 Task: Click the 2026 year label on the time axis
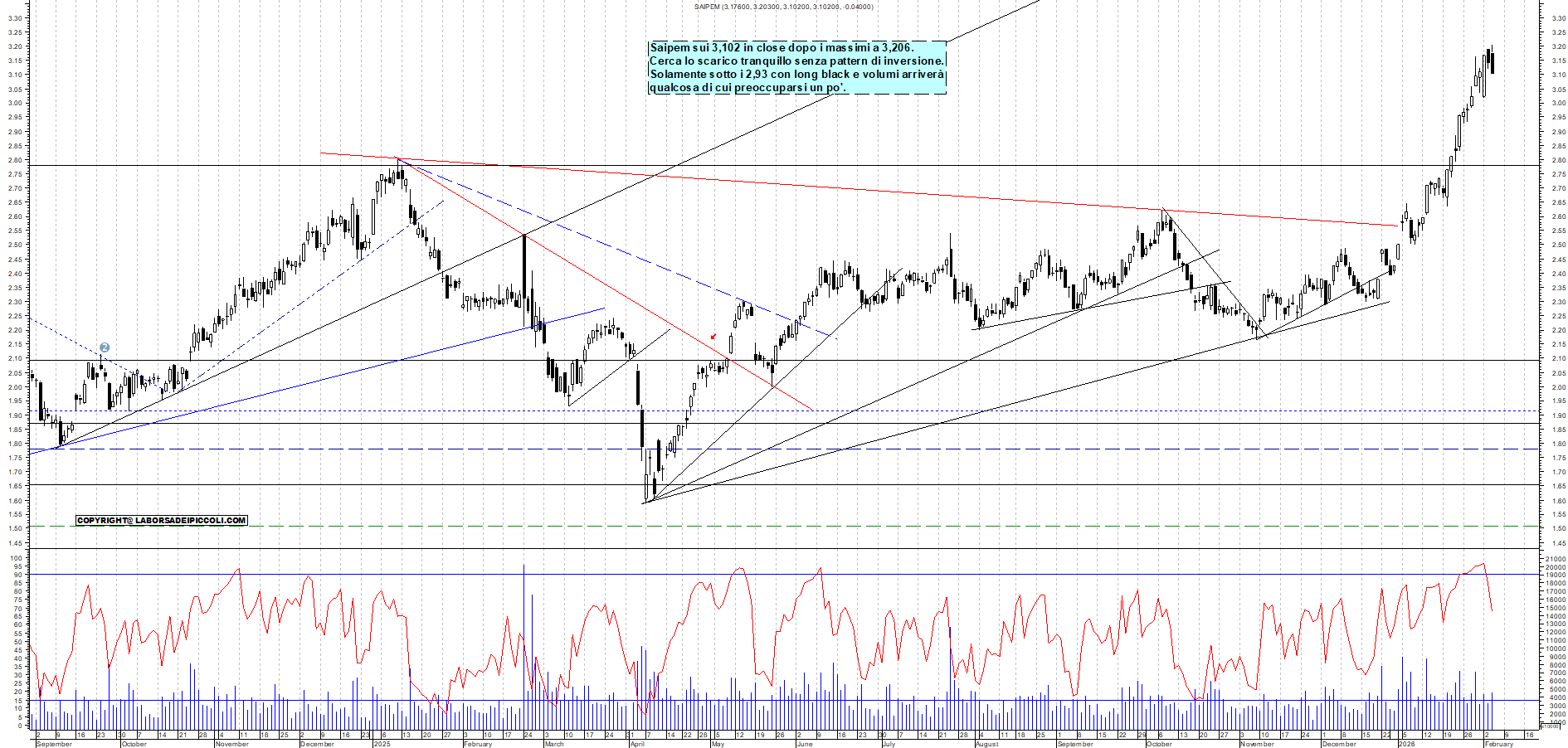[1407, 744]
